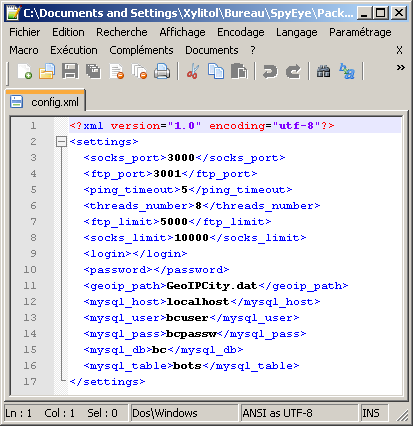Click the mysql_db value bc
The height and width of the screenshot is (426, 413).
click(x=159, y=350)
